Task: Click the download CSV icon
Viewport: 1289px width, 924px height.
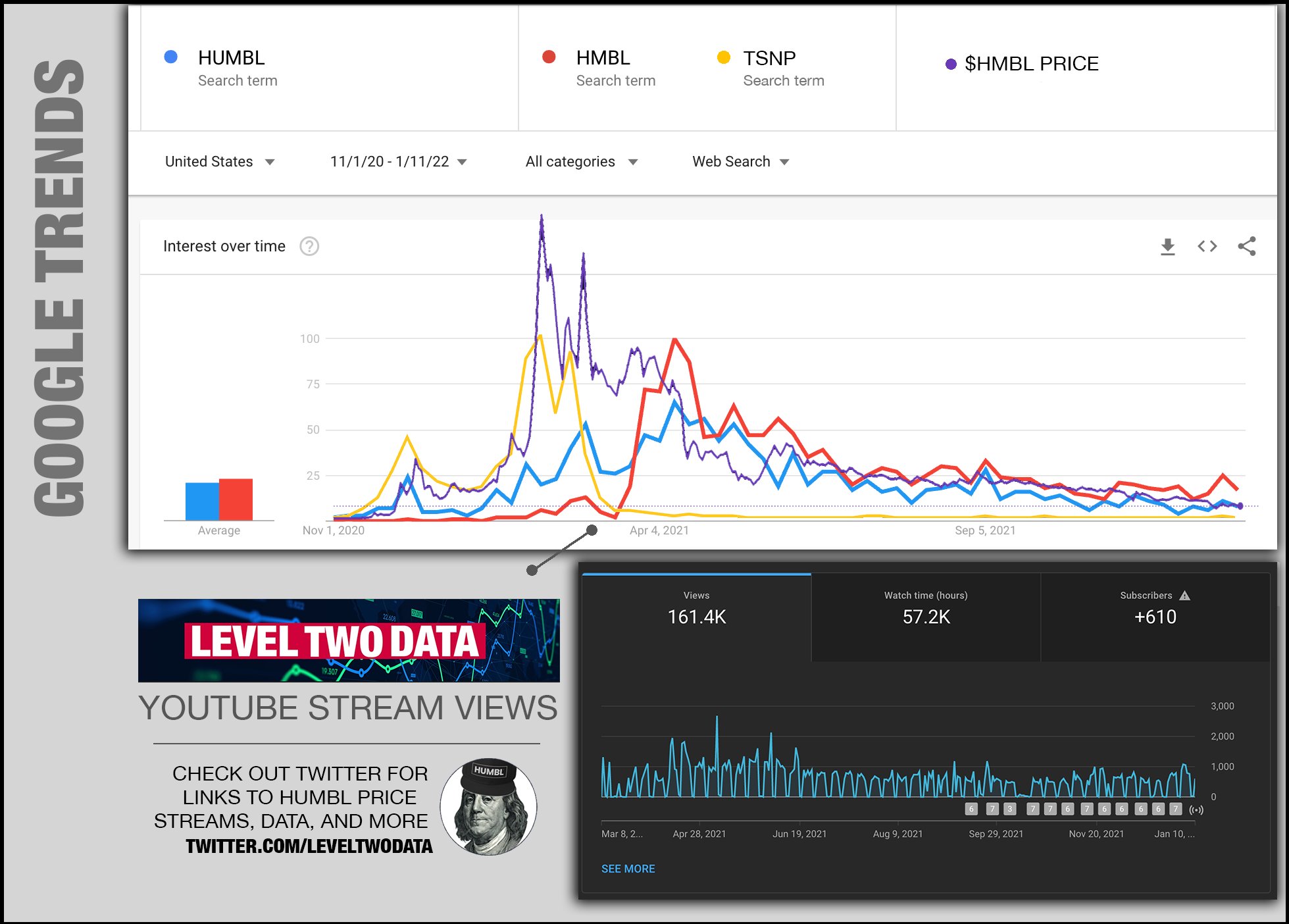Action: (x=1167, y=247)
